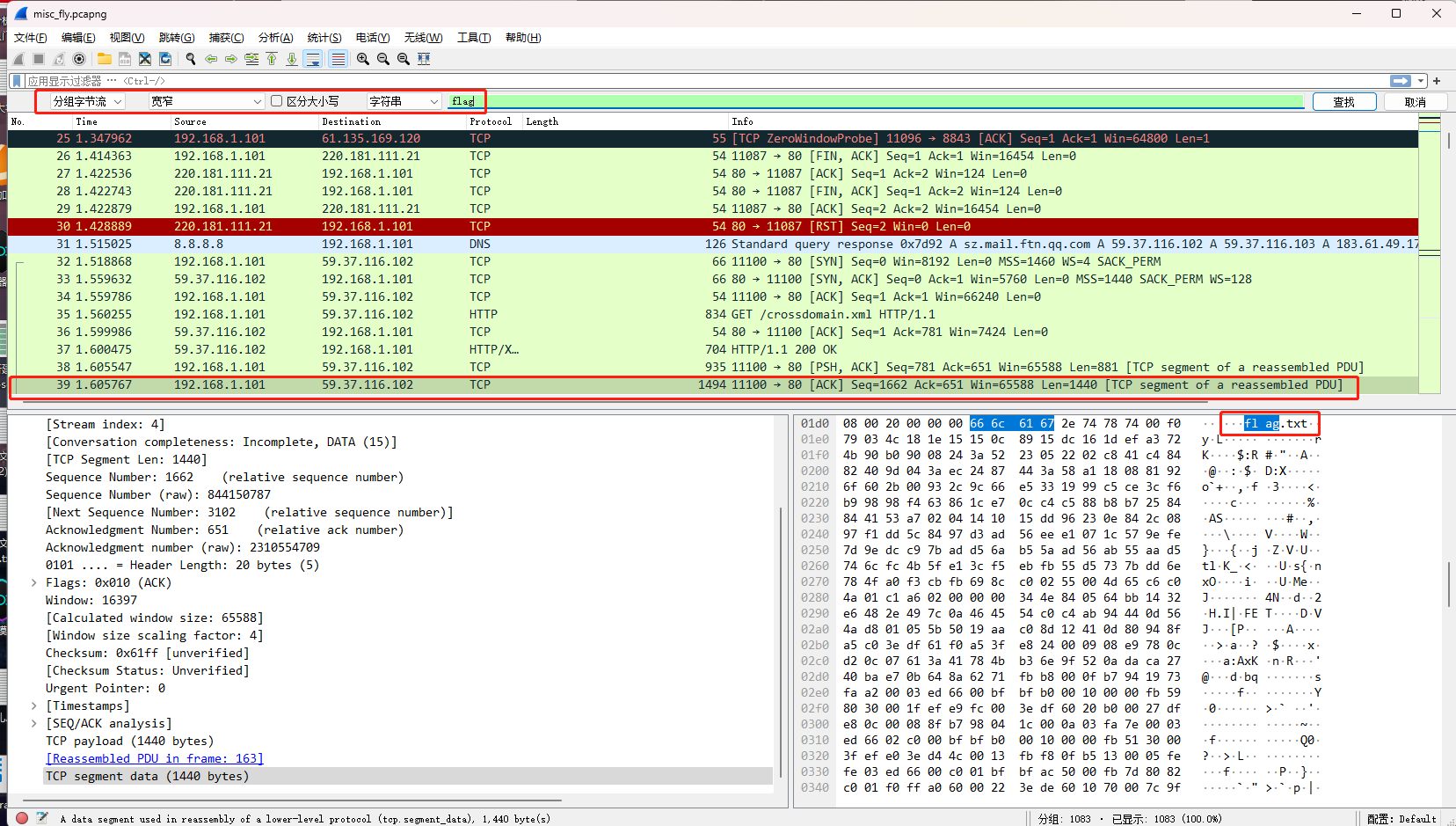Toggle packet colorization rules icon
Screen dimensions: 1456x826
click(338, 59)
